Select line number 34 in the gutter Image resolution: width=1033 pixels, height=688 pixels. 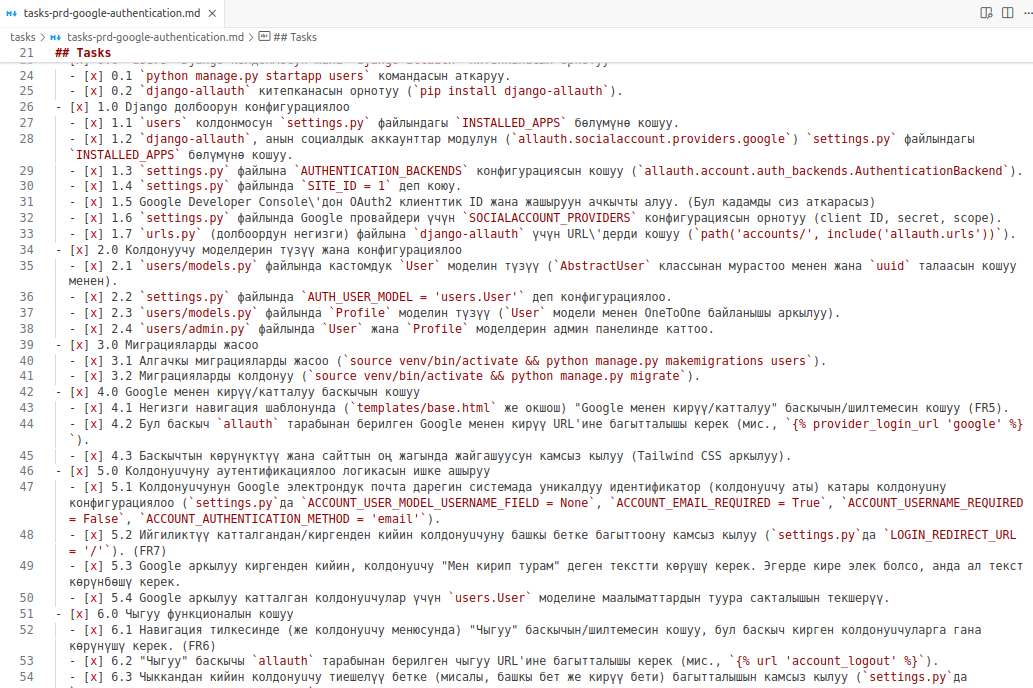click(x=26, y=250)
